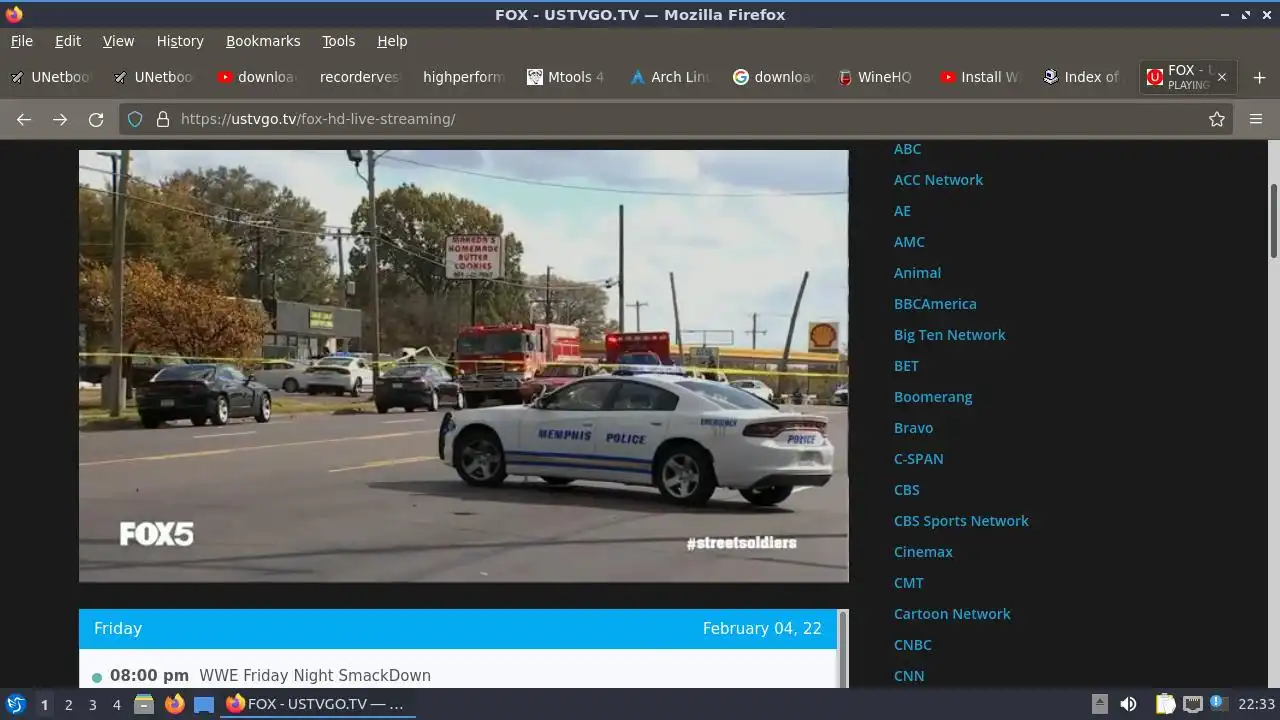Switch to the Mtools tab
Screen dimensions: 1280x720
pyautogui.click(x=567, y=77)
